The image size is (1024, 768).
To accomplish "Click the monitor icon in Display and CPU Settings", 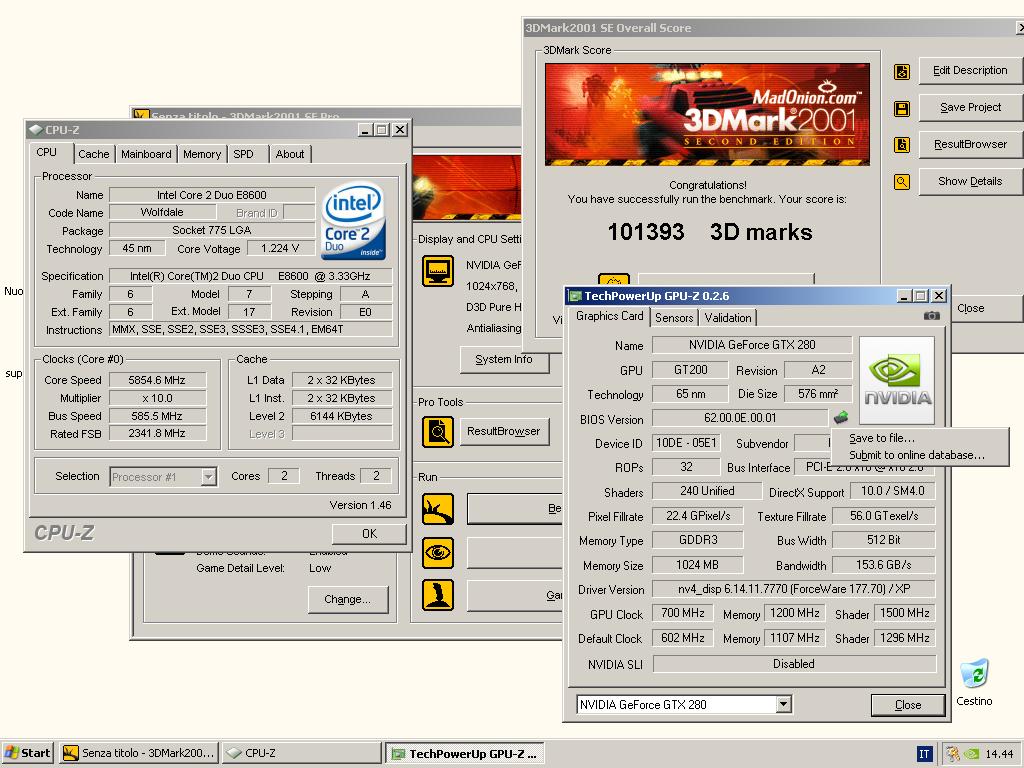I will point(438,271).
